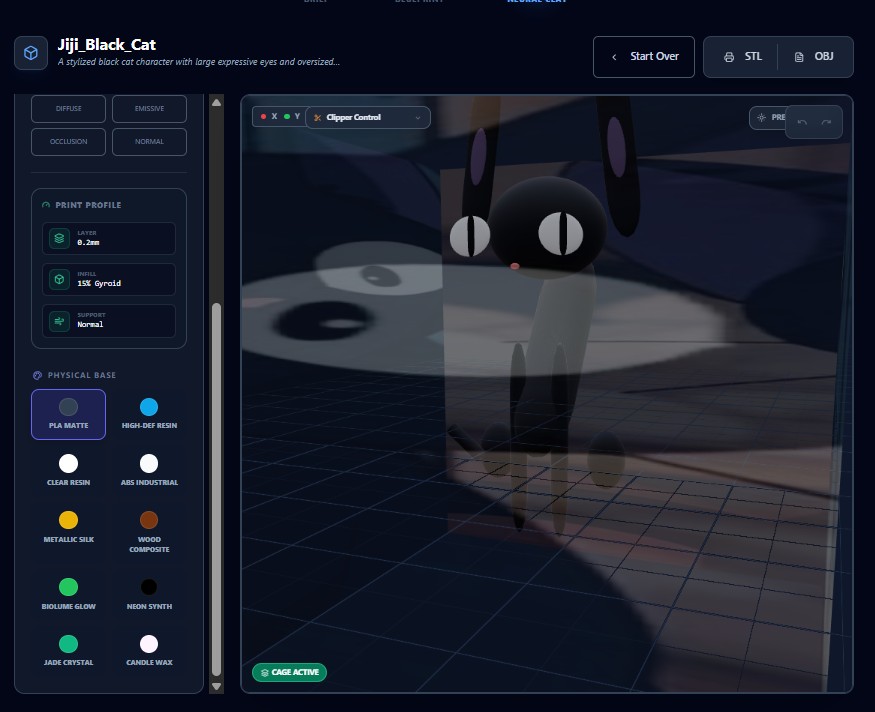Choose the ABS Industrial material

149,470
